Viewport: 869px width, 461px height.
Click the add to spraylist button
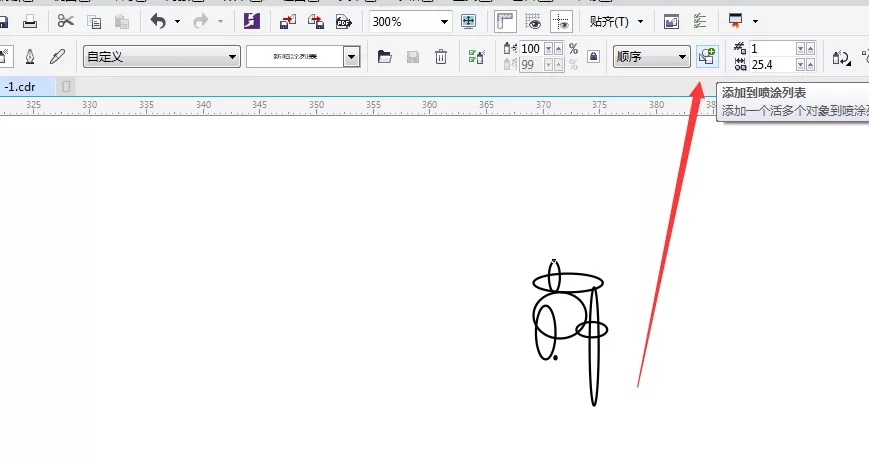707,57
